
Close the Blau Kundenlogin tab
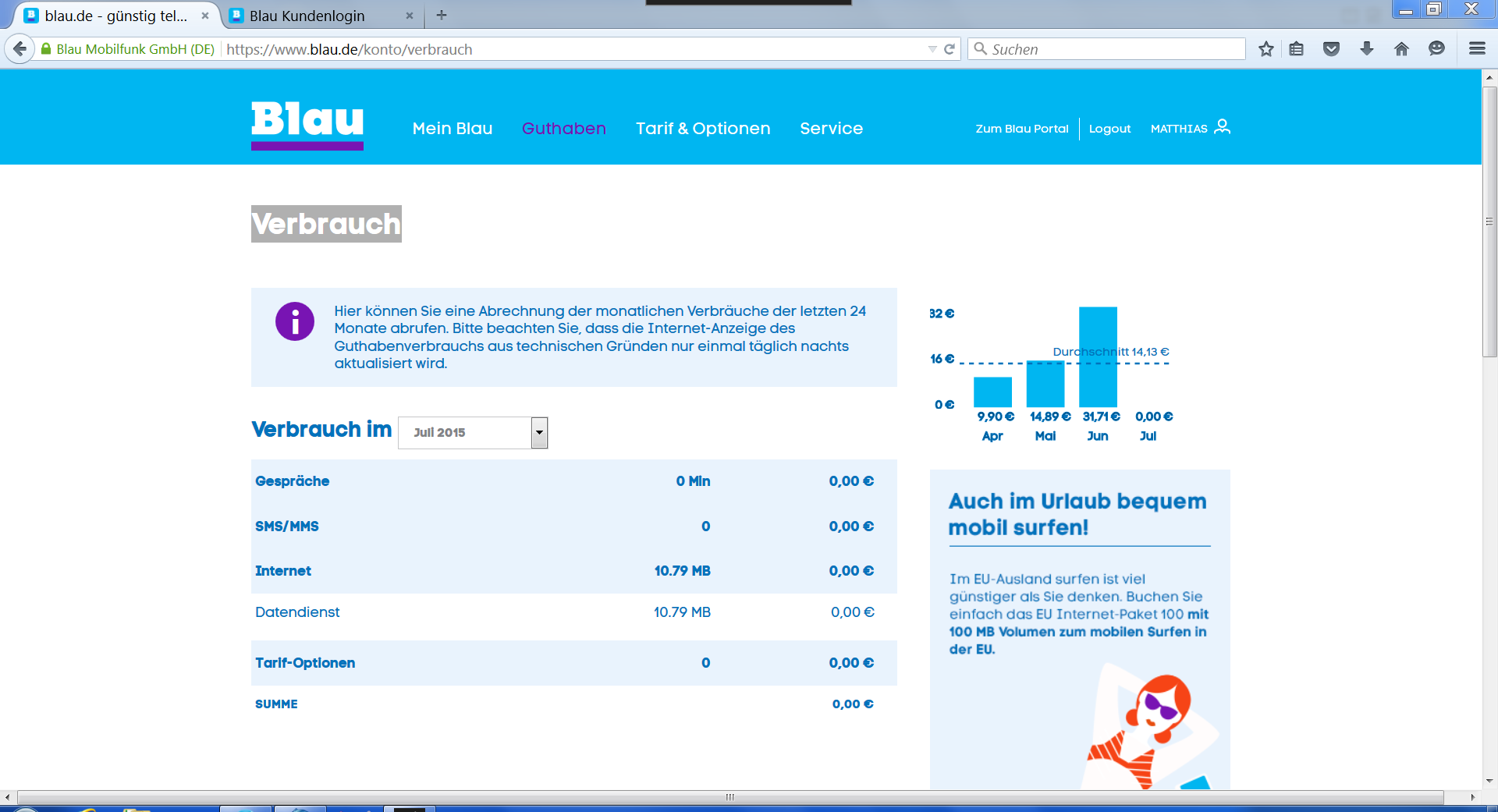click(410, 16)
